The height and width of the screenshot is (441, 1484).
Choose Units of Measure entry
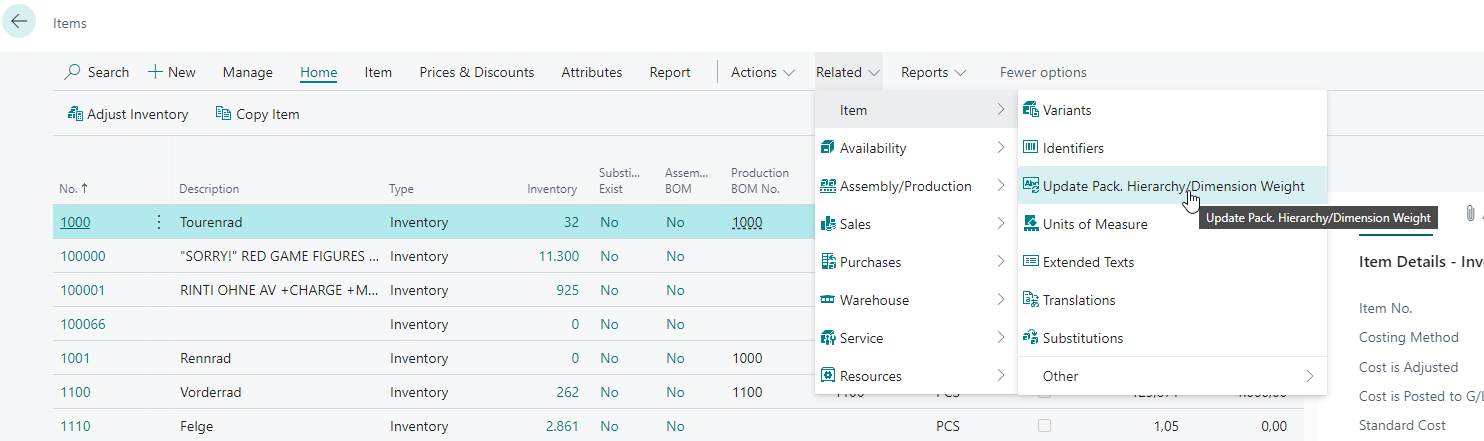tap(1094, 224)
